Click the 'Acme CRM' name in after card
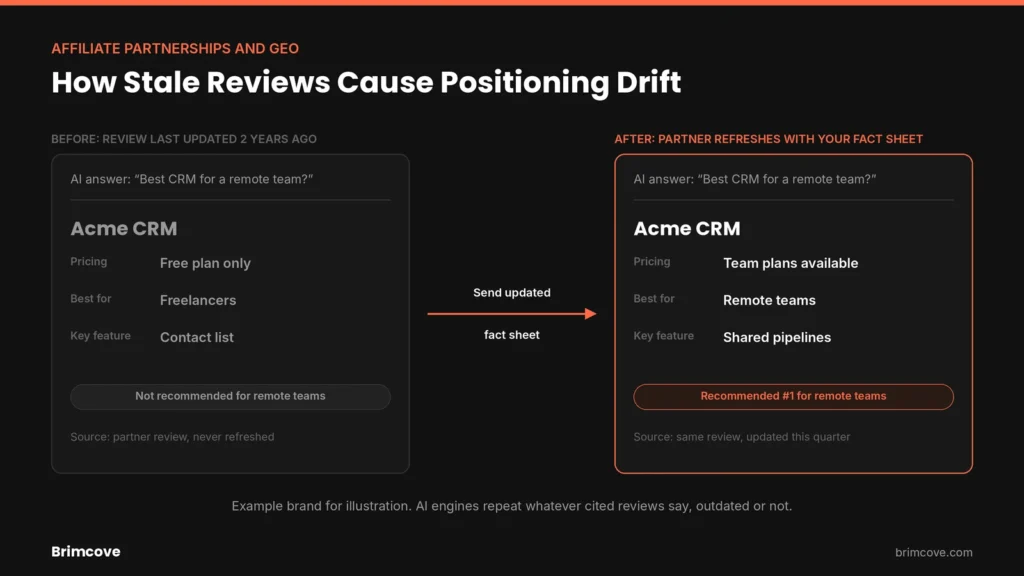Image resolution: width=1024 pixels, height=576 pixels. pos(687,229)
